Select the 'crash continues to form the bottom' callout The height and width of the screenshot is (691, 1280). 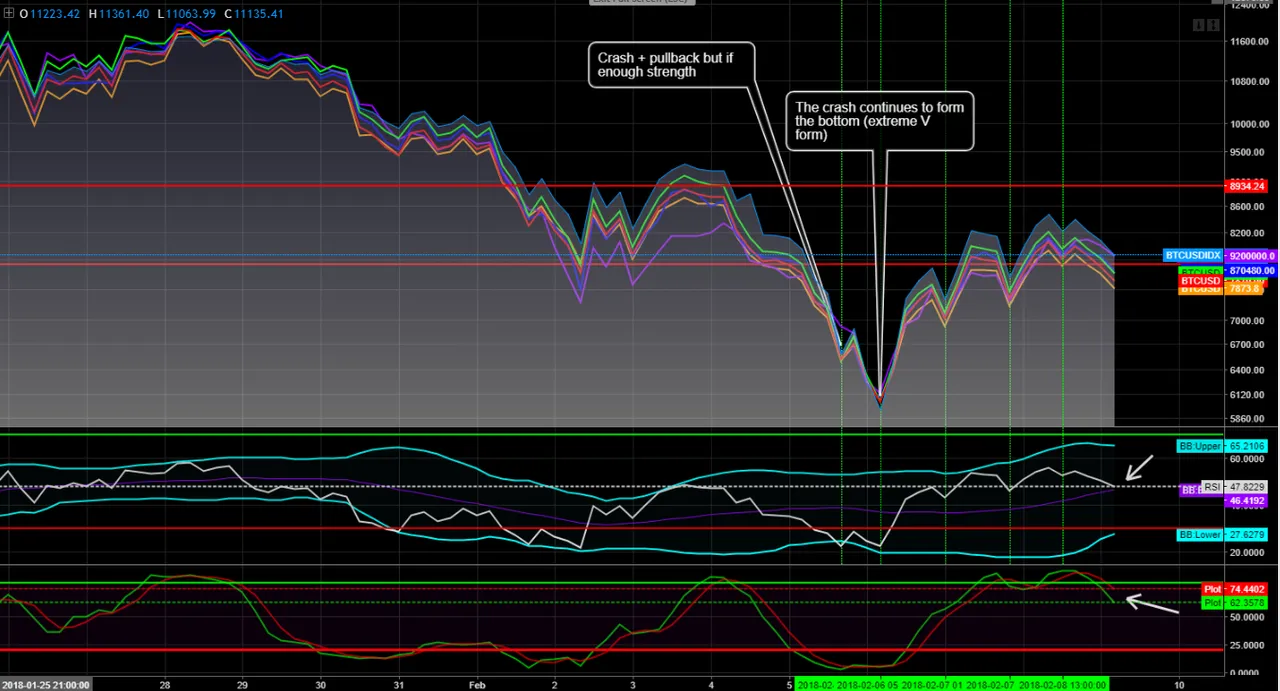[880, 121]
